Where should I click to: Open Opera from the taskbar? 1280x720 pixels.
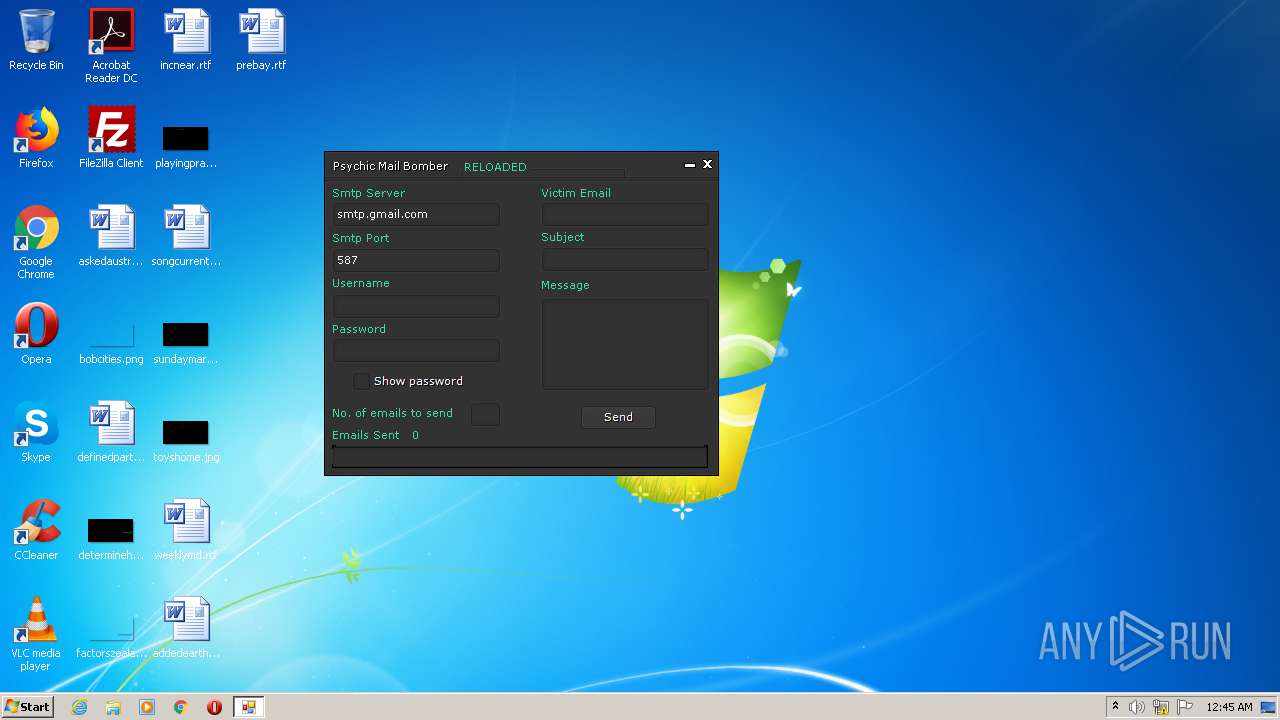click(214, 707)
